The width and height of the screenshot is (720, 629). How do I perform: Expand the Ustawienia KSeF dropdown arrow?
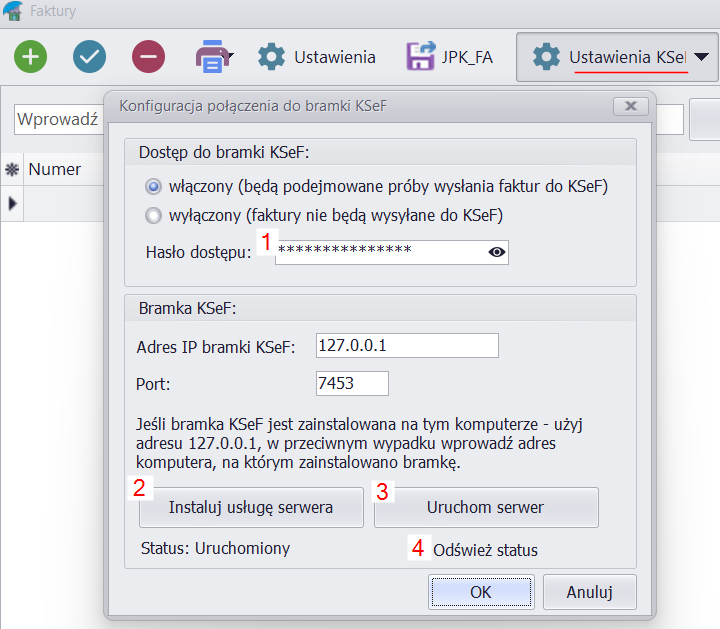point(703,57)
